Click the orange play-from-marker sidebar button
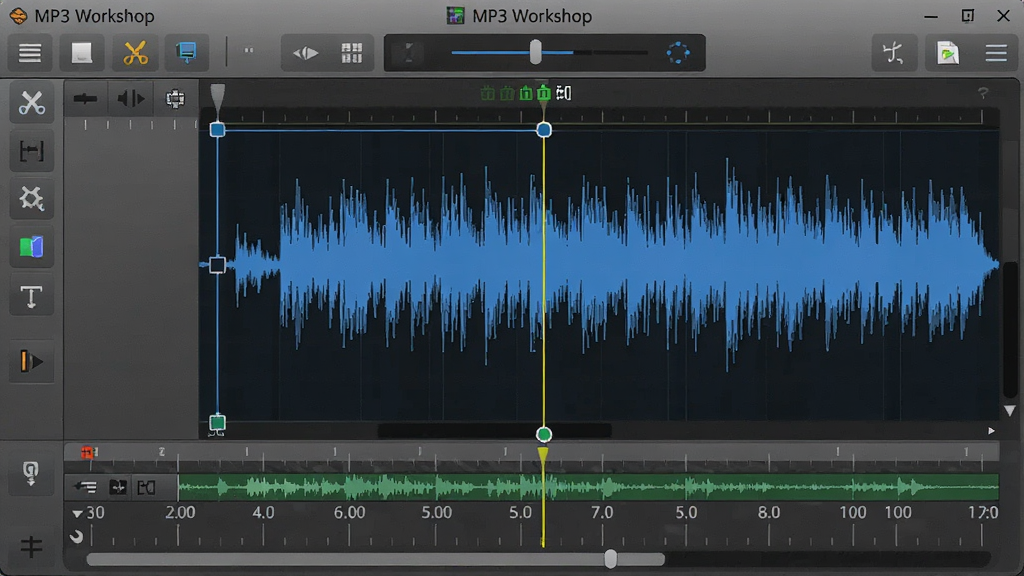The image size is (1024, 576). tap(31, 361)
